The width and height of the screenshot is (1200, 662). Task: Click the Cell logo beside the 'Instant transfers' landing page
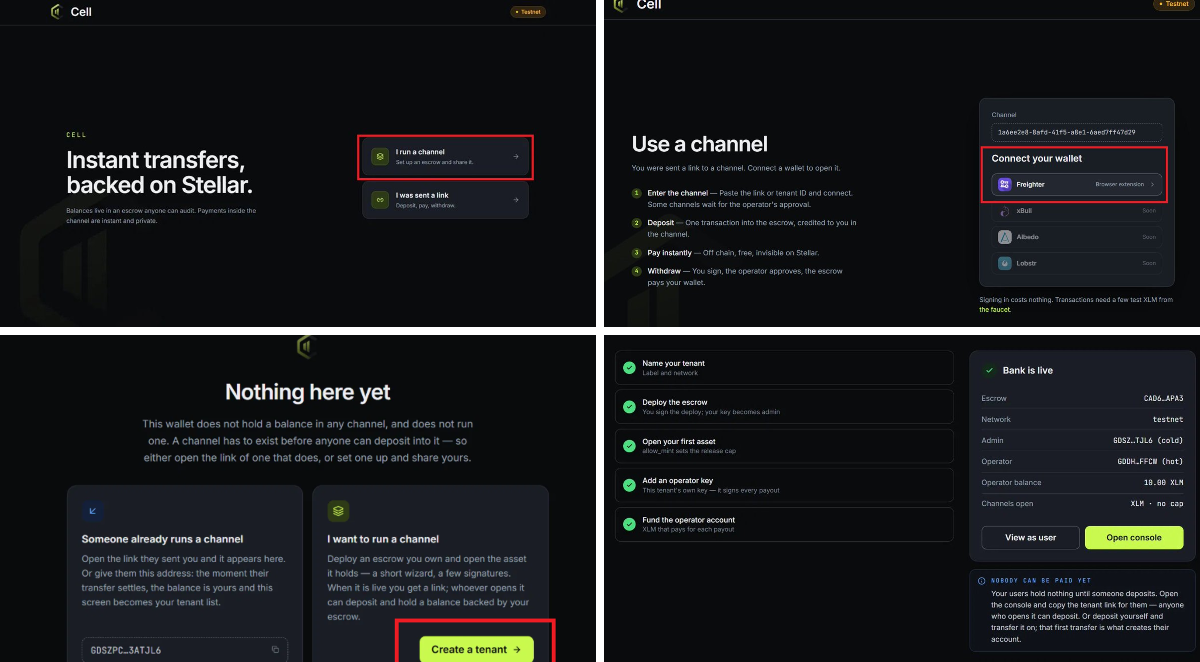[56, 12]
